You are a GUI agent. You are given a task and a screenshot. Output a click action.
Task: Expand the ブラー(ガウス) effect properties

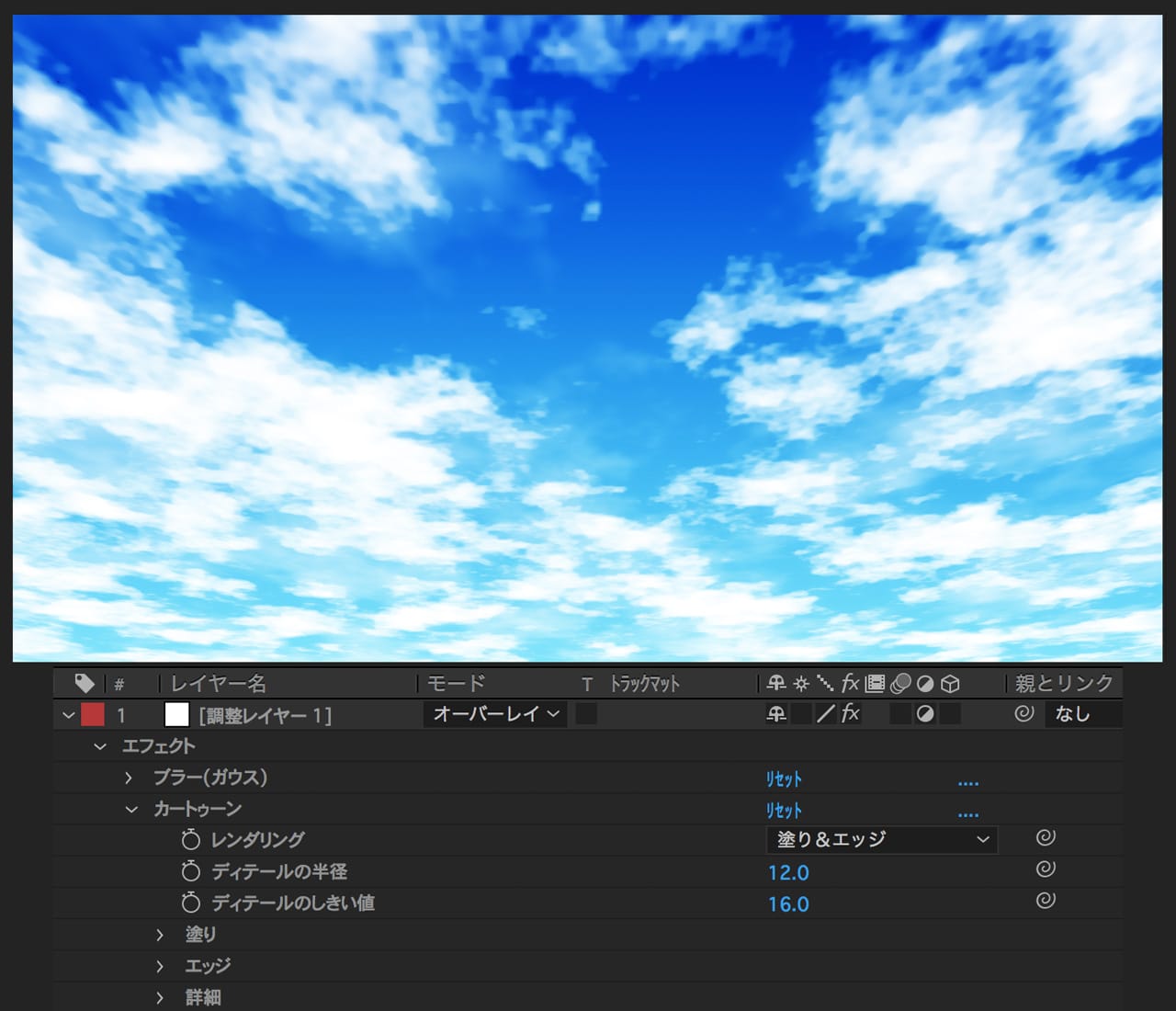[x=129, y=778]
